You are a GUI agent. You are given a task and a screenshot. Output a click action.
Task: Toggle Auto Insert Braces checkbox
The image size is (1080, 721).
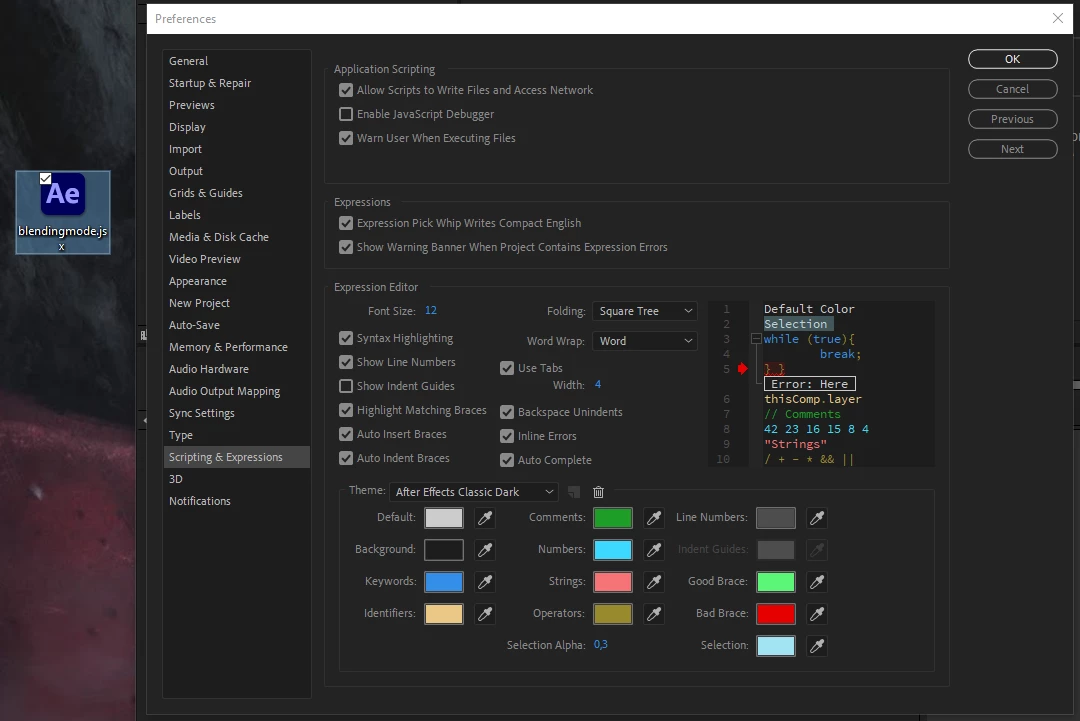tap(346, 435)
